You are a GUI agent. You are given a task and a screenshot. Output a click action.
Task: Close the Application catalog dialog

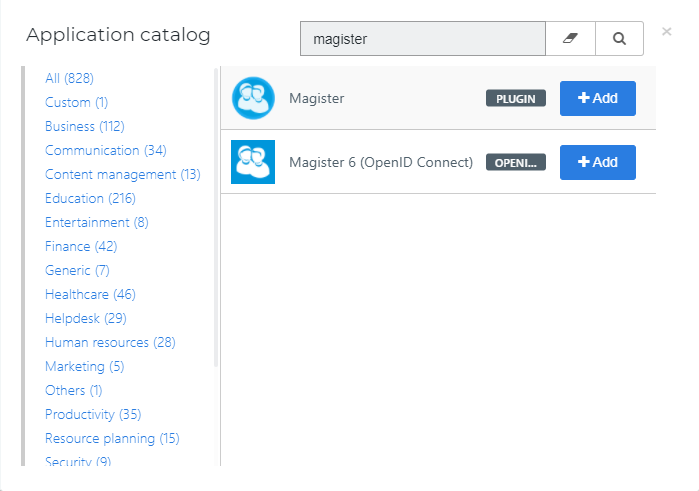(x=666, y=32)
